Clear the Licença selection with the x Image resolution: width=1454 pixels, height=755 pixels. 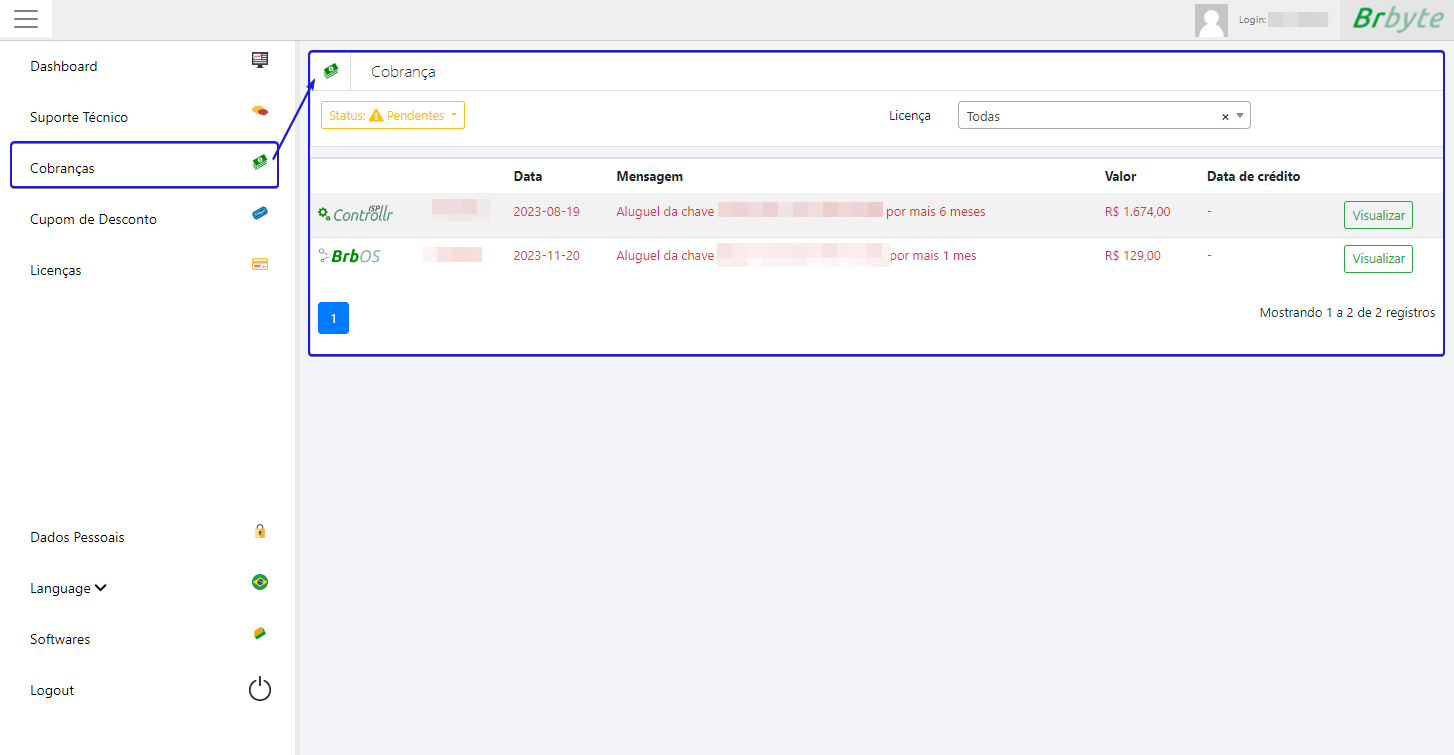[1225, 117]
